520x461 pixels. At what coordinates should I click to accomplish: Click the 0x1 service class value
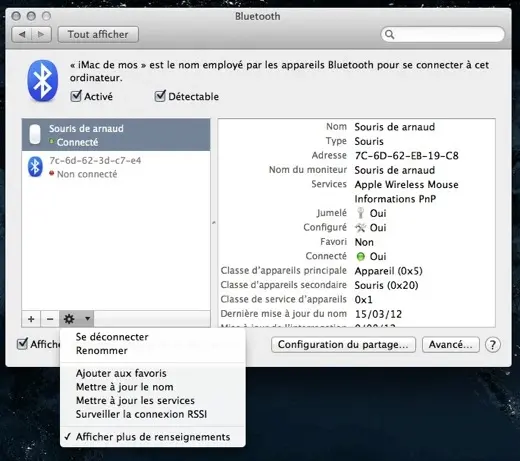[x=363, y=300]
